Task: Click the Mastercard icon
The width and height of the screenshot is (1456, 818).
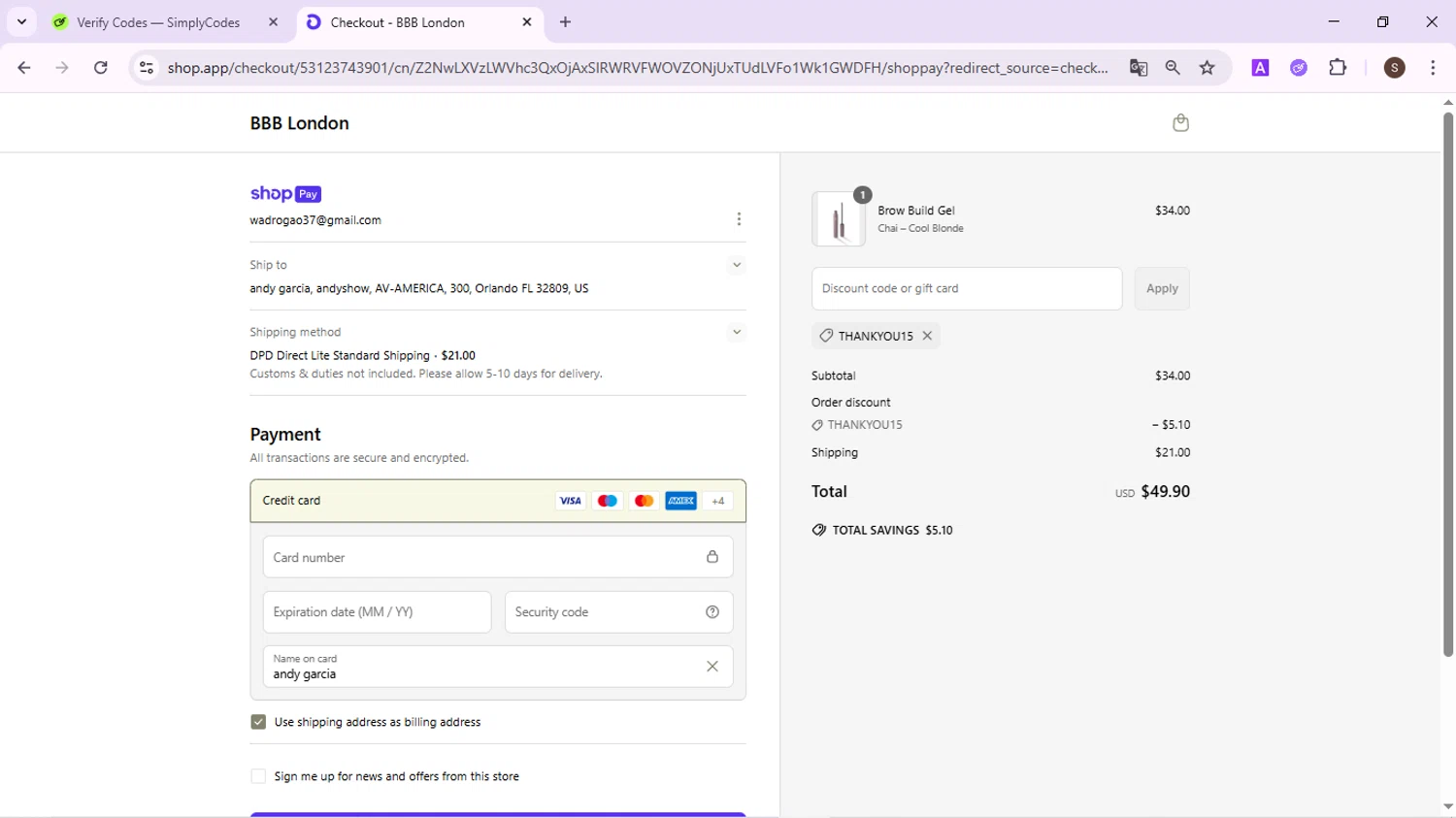Action: pos(644,501)
